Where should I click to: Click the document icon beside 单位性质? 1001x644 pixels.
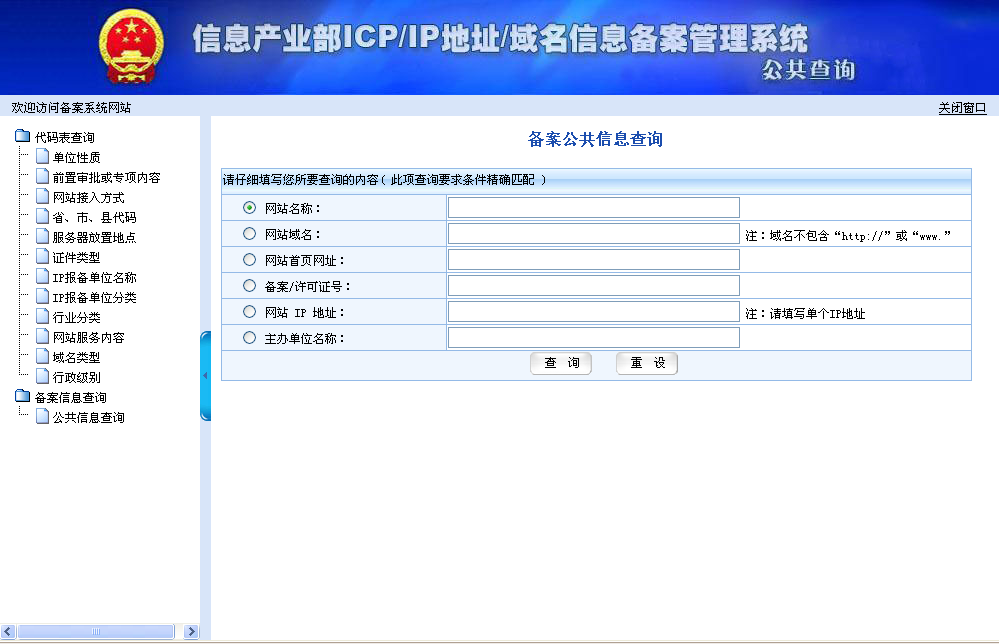tap(43, 156)
